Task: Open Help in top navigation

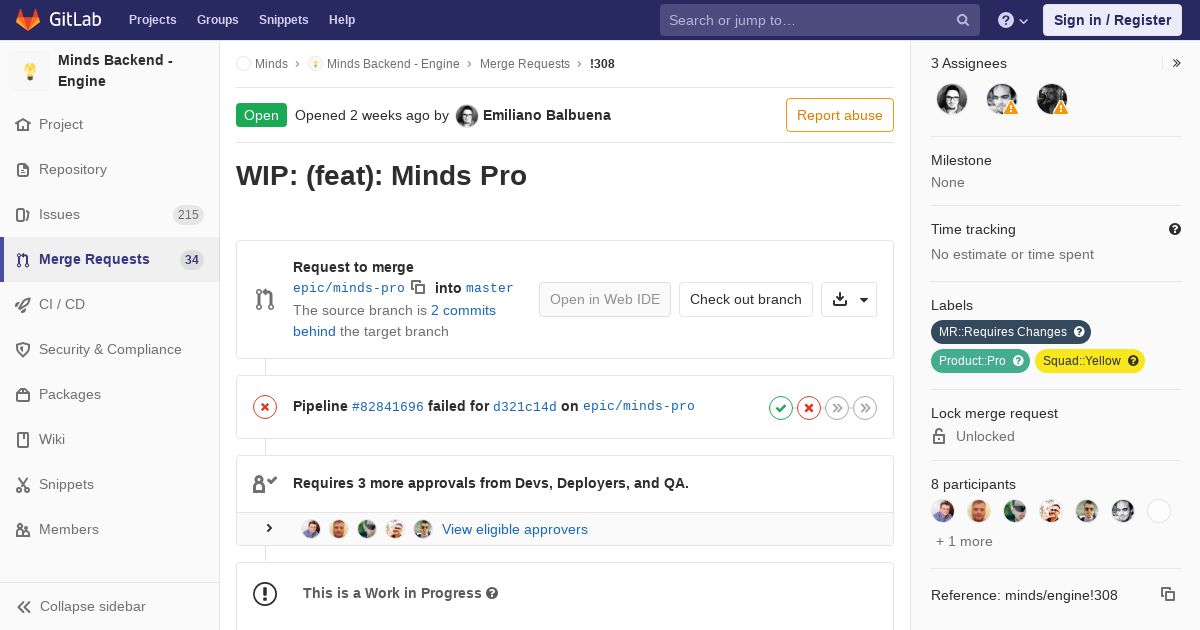Action: (x=342, y=20)
